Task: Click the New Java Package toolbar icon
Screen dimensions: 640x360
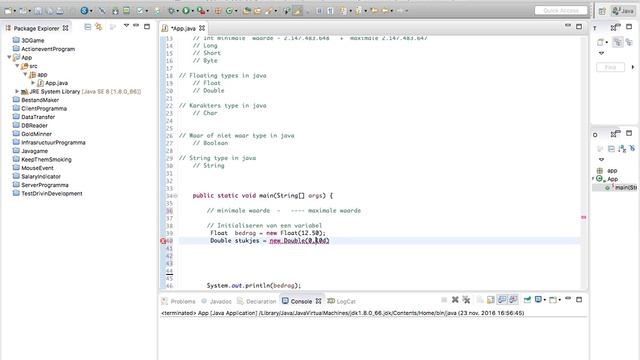Action: [218, 11]
